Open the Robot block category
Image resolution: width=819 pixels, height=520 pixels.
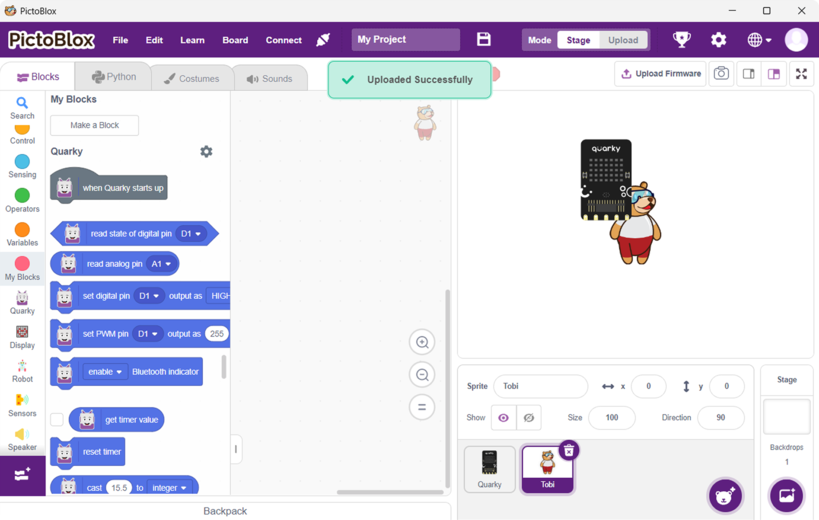coord(22,371)
